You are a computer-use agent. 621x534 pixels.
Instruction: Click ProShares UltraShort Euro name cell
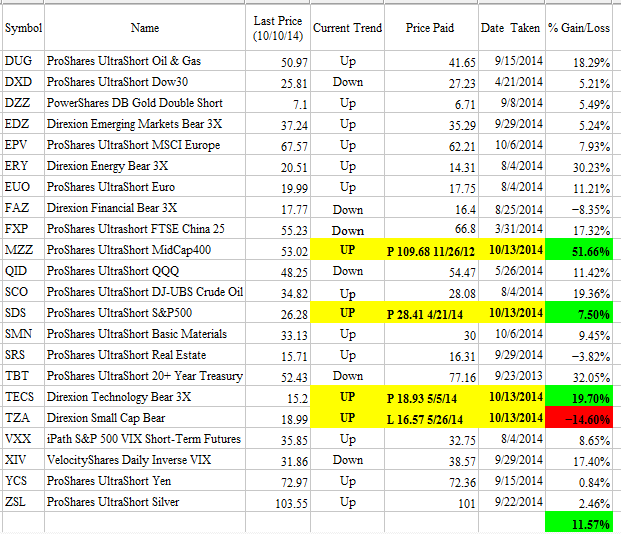coord(145,187)
